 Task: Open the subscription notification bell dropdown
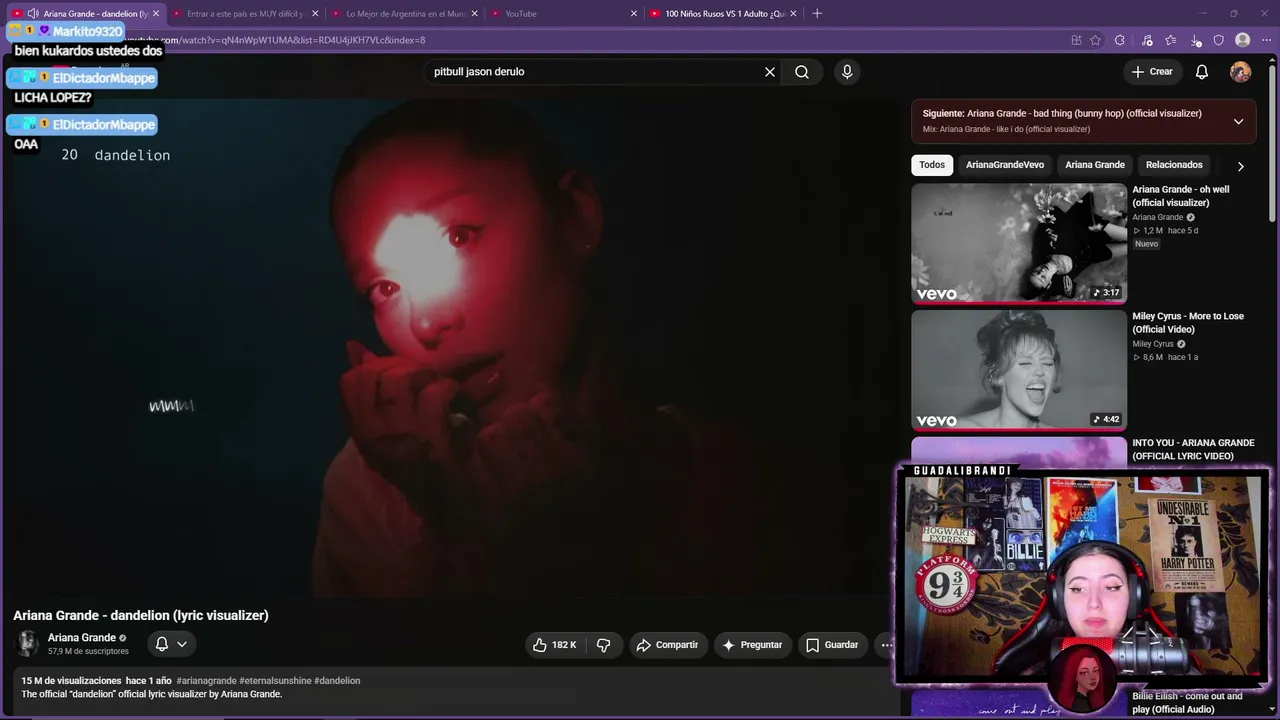(171, 644)
